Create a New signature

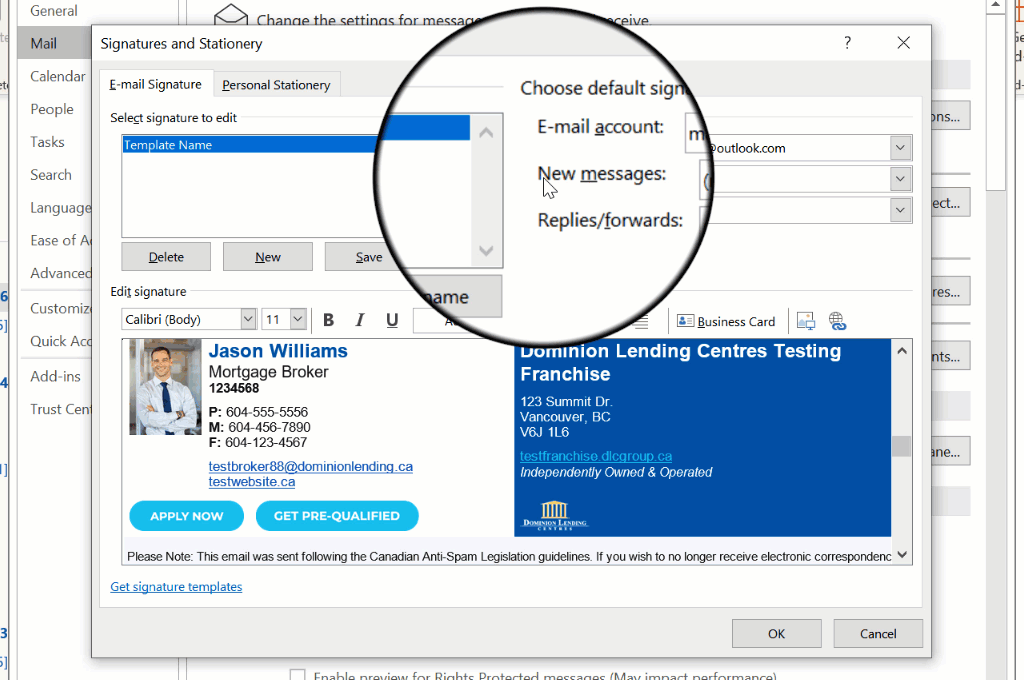[x=268, y=257]
